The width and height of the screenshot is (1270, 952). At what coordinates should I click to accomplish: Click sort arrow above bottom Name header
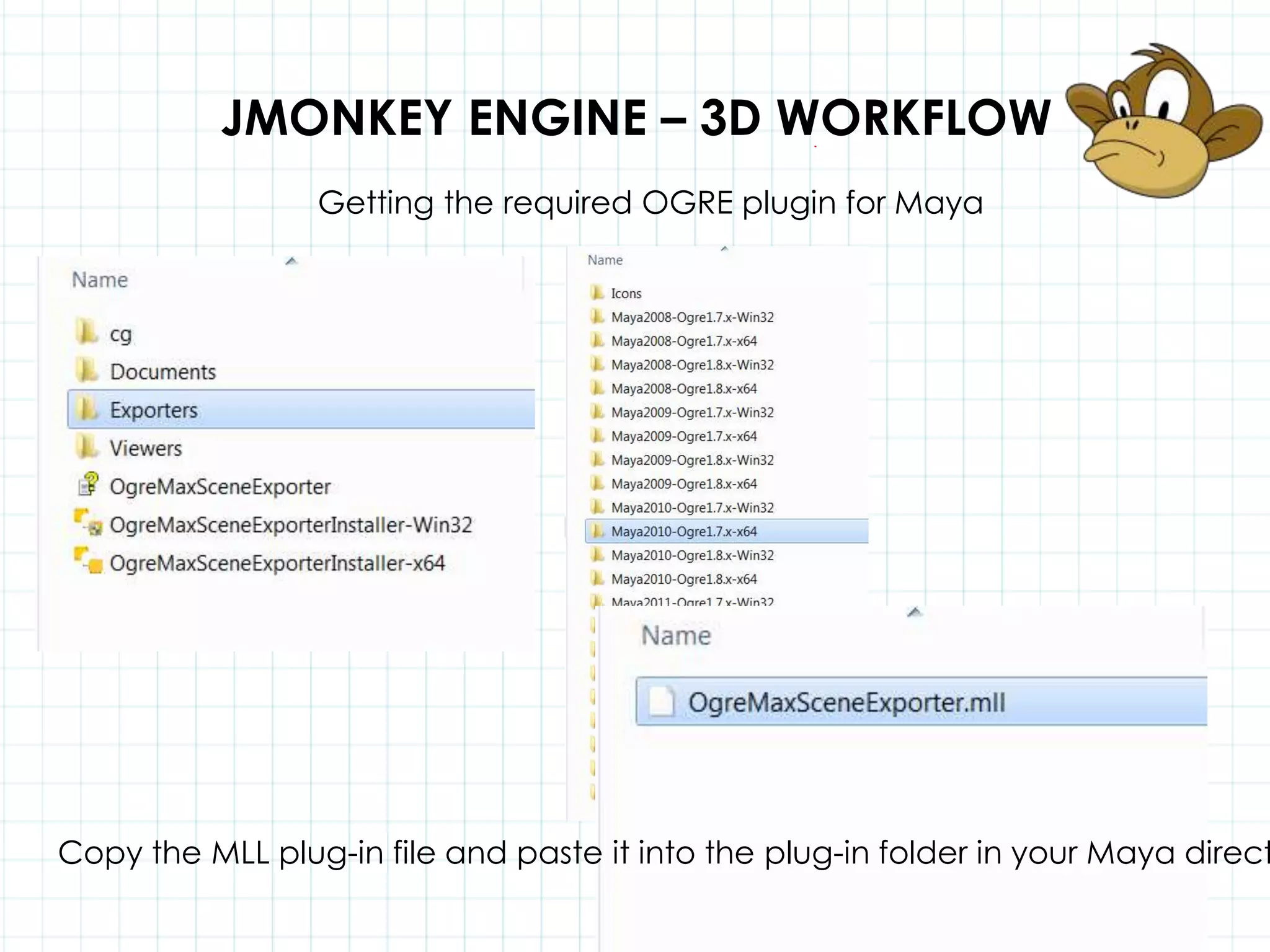pyautogui.click(x=914, y=612)
